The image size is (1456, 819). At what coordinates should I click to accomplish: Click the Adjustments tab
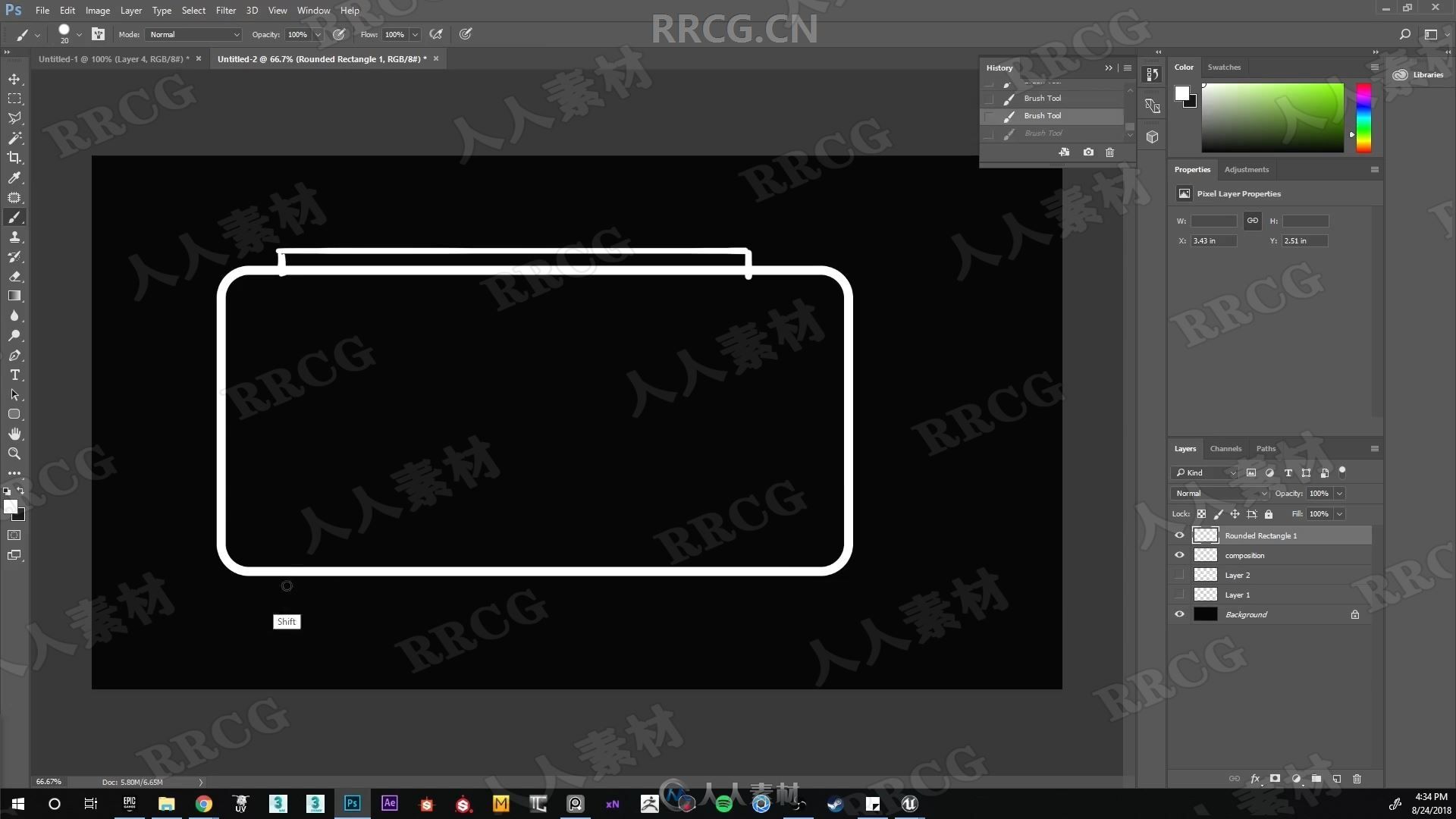tap(1246, 169)
